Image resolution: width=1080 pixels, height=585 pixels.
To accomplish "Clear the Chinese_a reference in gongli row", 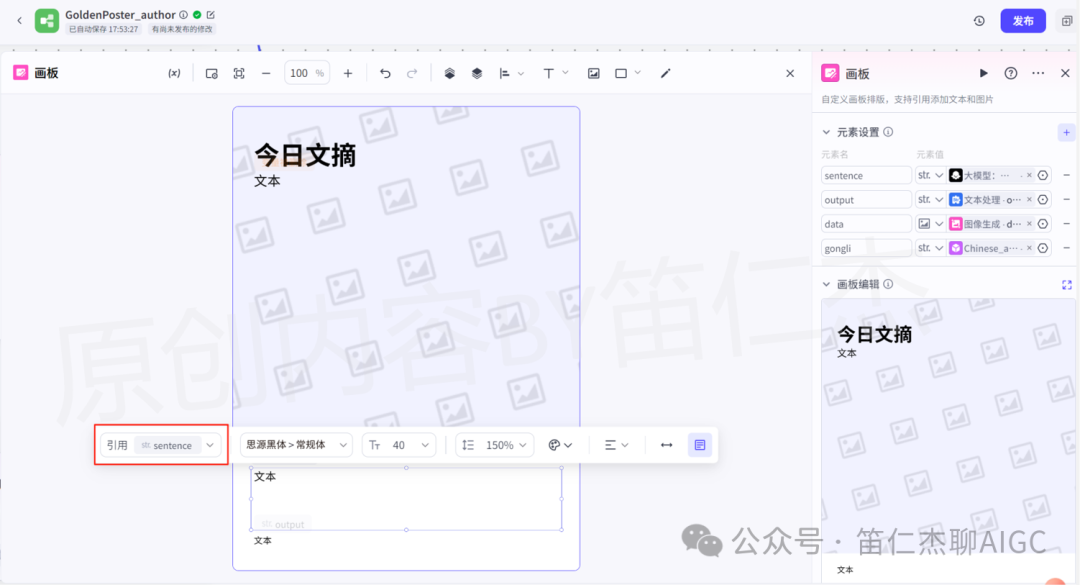I will click(1029, 247).
